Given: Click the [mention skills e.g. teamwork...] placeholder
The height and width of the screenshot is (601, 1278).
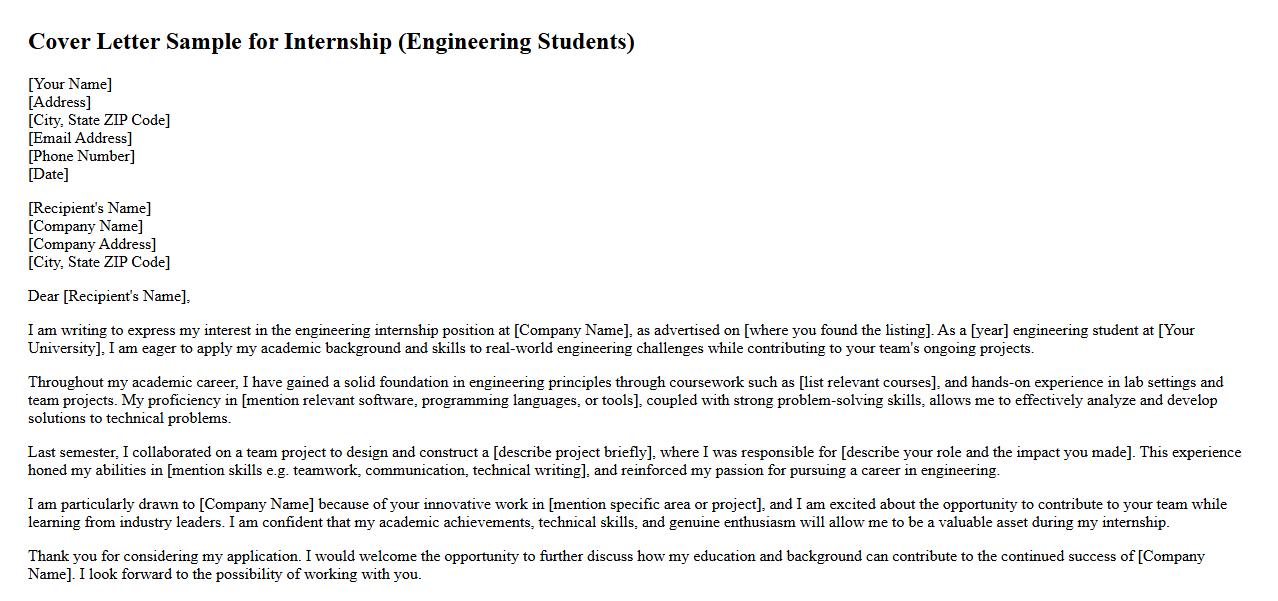Looking at the screenshot, I should [378, 470].
